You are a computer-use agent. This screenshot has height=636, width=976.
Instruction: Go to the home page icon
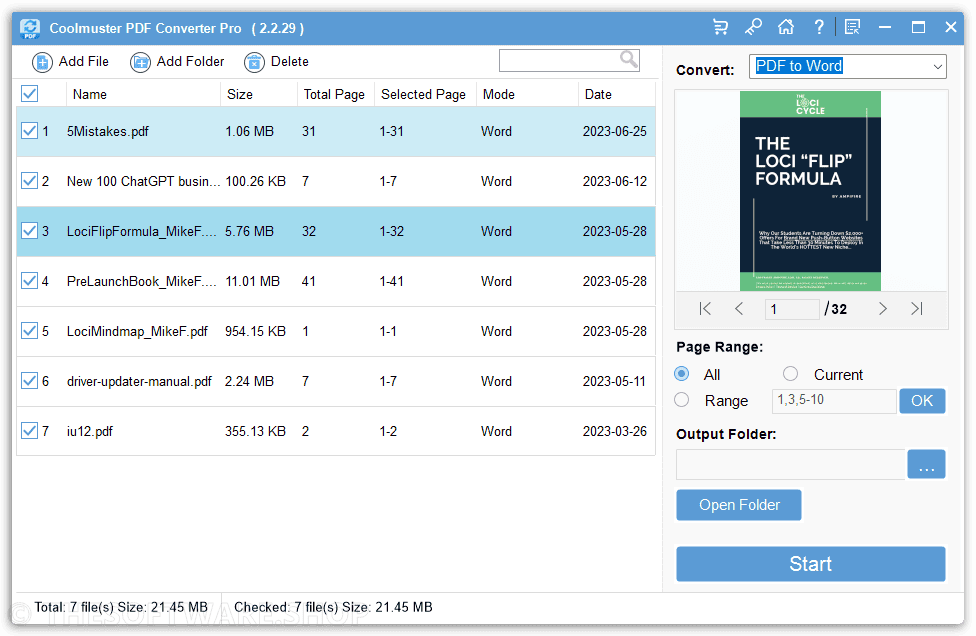[786, 27]
